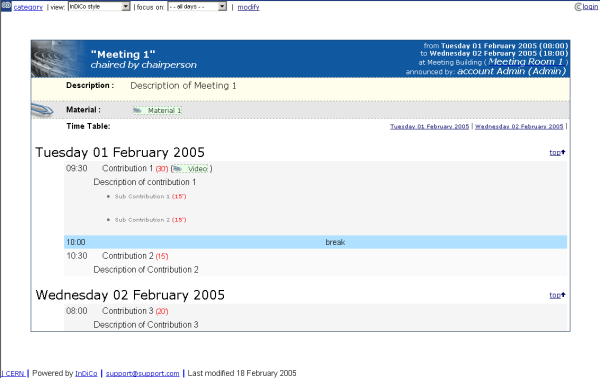
Task: Click Last modified 18 February 2005 text
Action: click(242, 373)
